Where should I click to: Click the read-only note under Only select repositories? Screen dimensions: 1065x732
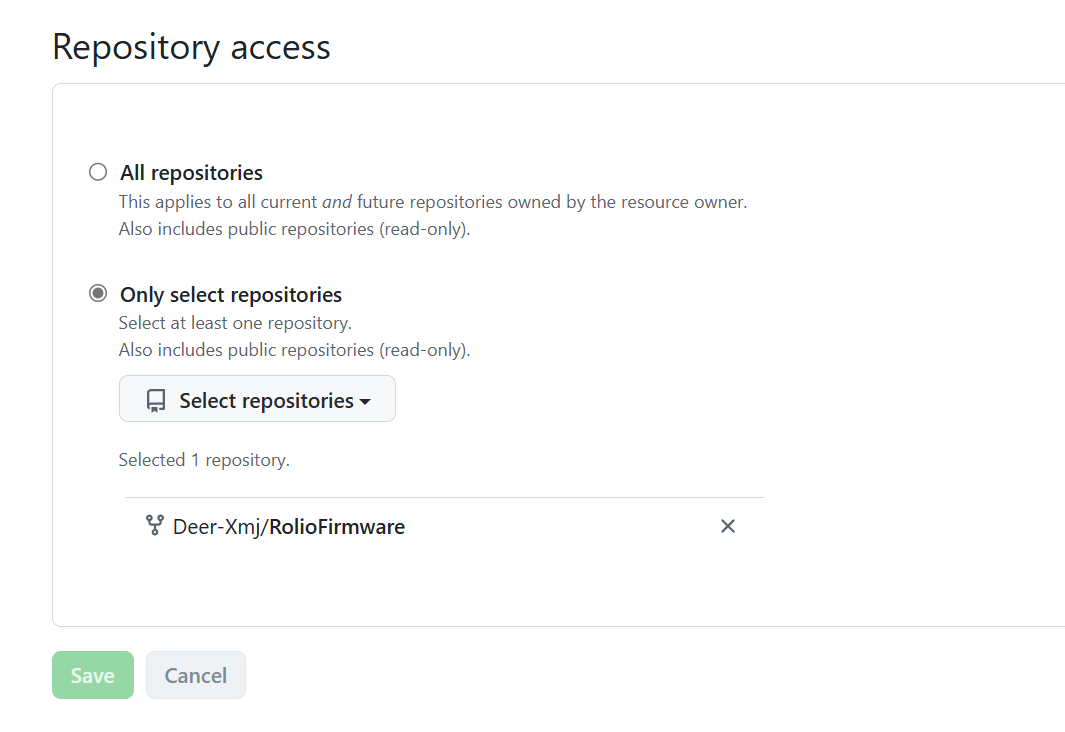coord(294,350)
